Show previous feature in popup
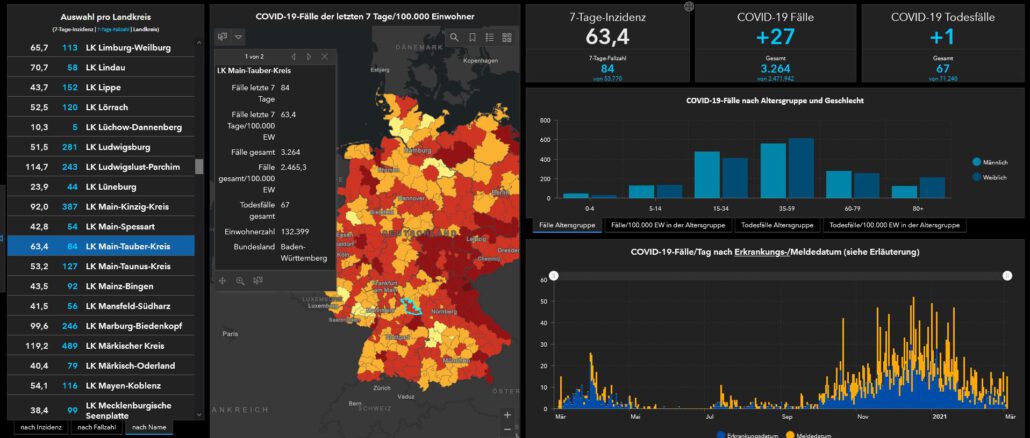The width and height of the screenshot is (1030, 438). (293, 57)
